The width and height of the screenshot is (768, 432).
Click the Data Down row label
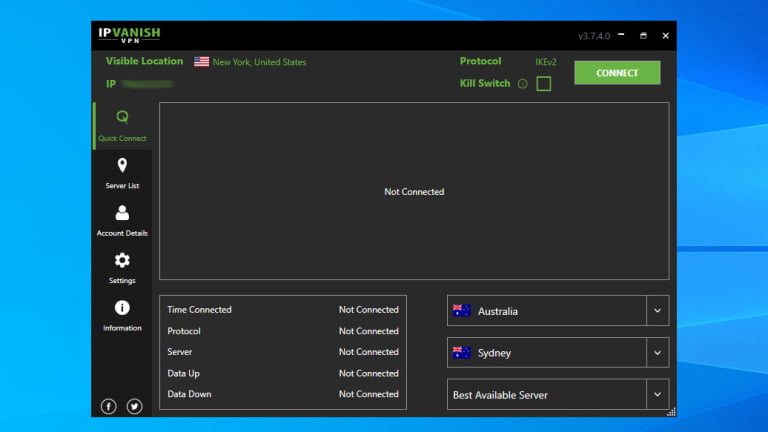coord(189,394)
